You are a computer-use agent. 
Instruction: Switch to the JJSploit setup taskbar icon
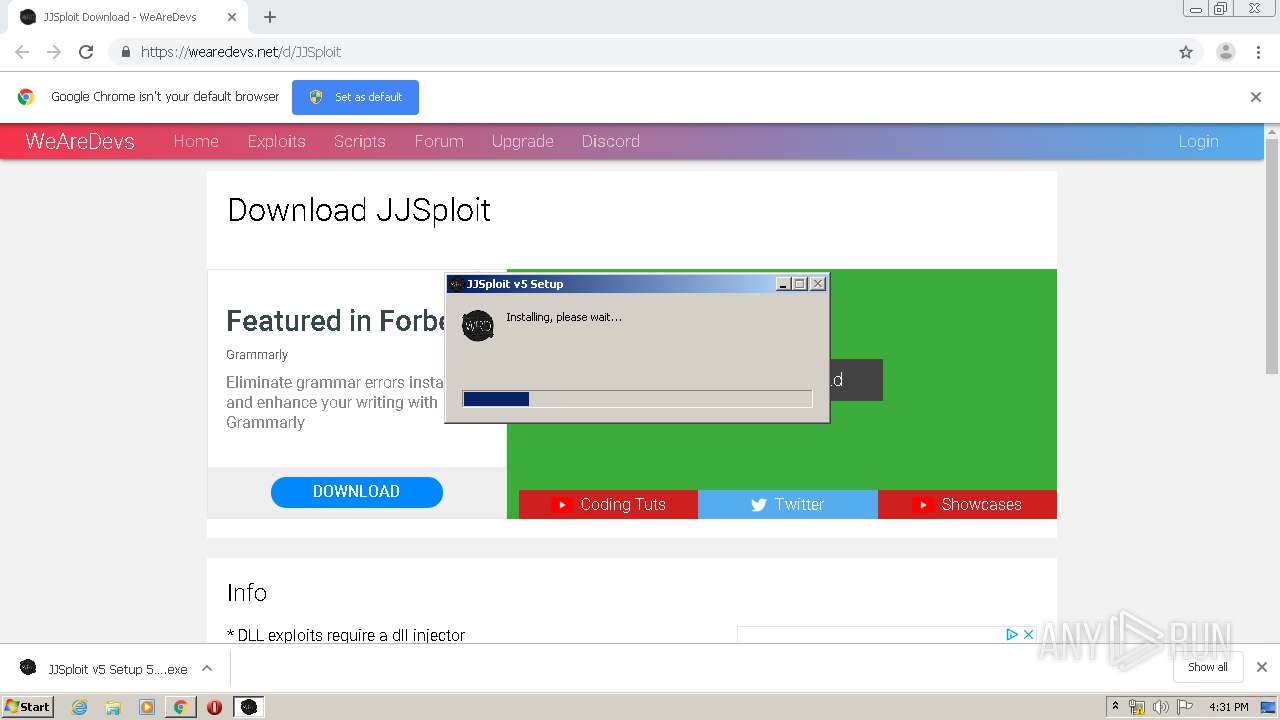coord(249,707)
